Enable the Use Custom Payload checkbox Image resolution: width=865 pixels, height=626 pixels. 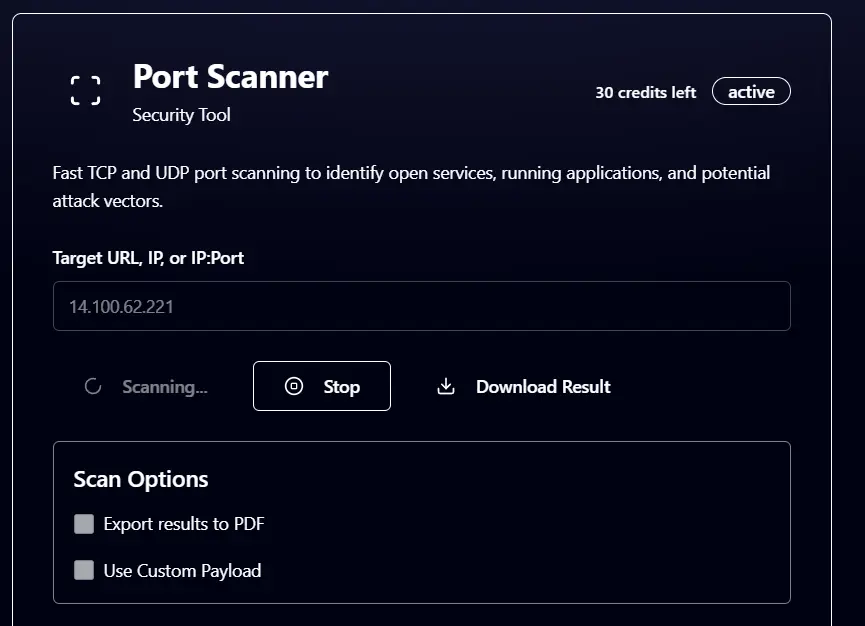[84, 571]
